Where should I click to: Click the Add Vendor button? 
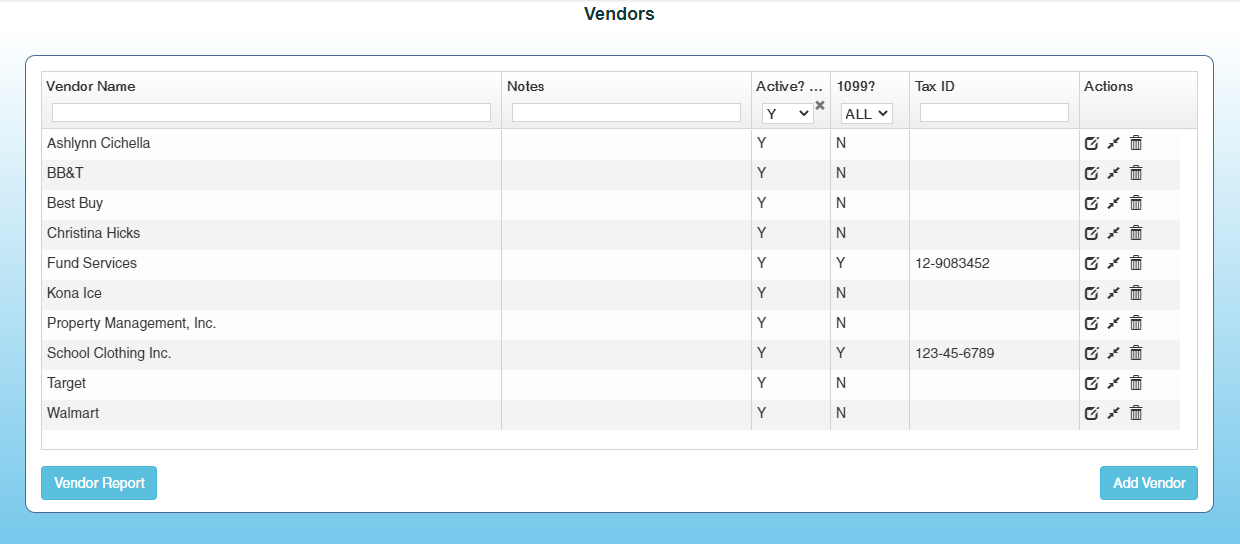point(1148,483)
